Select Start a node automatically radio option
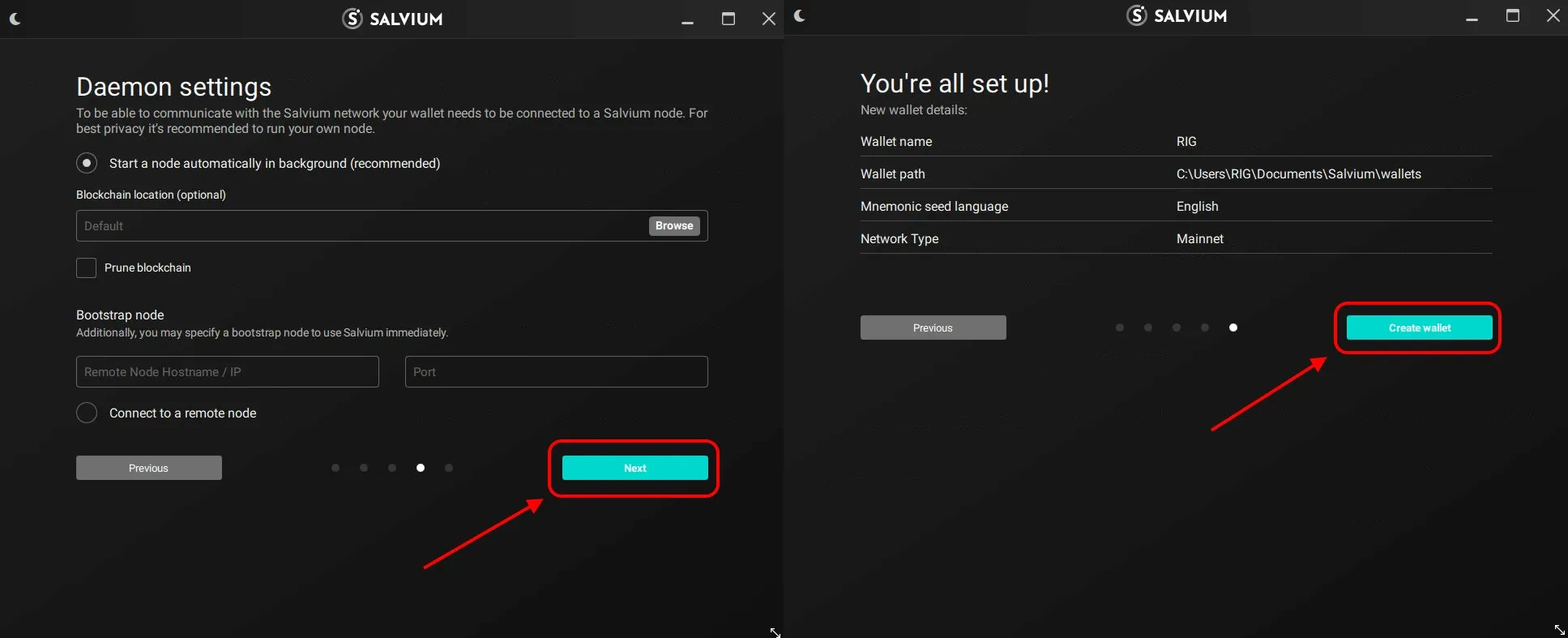Image resolution: width=1568 pixels, height=638 pixels. [87, 163]
